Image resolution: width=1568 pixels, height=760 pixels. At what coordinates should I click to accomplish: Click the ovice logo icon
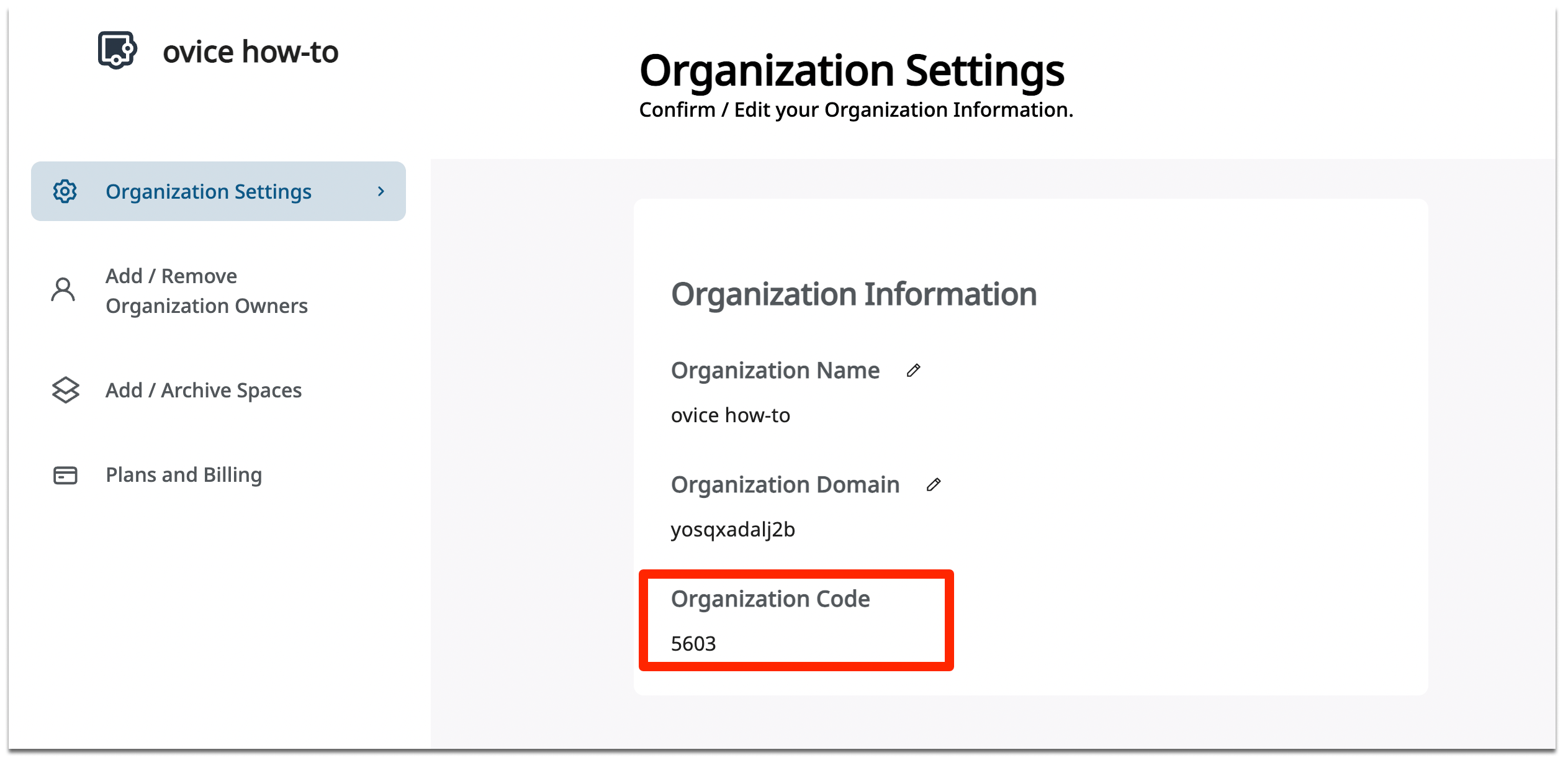click(117, 50)
